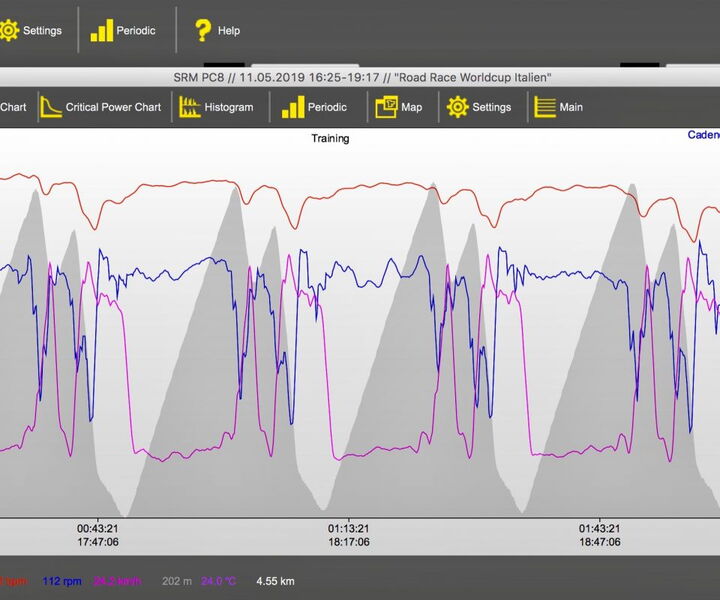Open Periodic in the chart window toolbar
Image resolution: width=720 pixels, height=600 pixels.
[x=314, y=107]
